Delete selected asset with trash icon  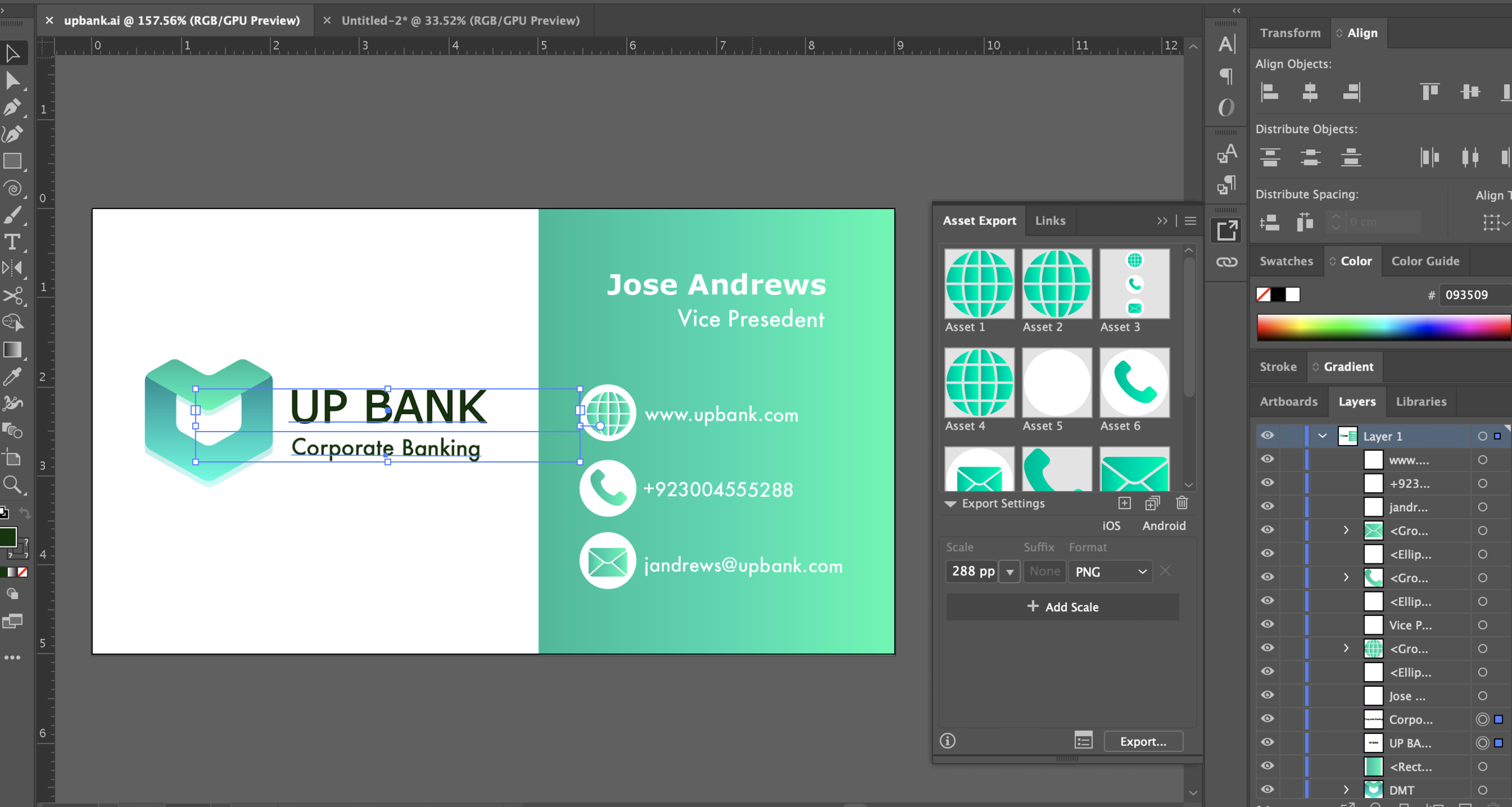pos(1182,503)
